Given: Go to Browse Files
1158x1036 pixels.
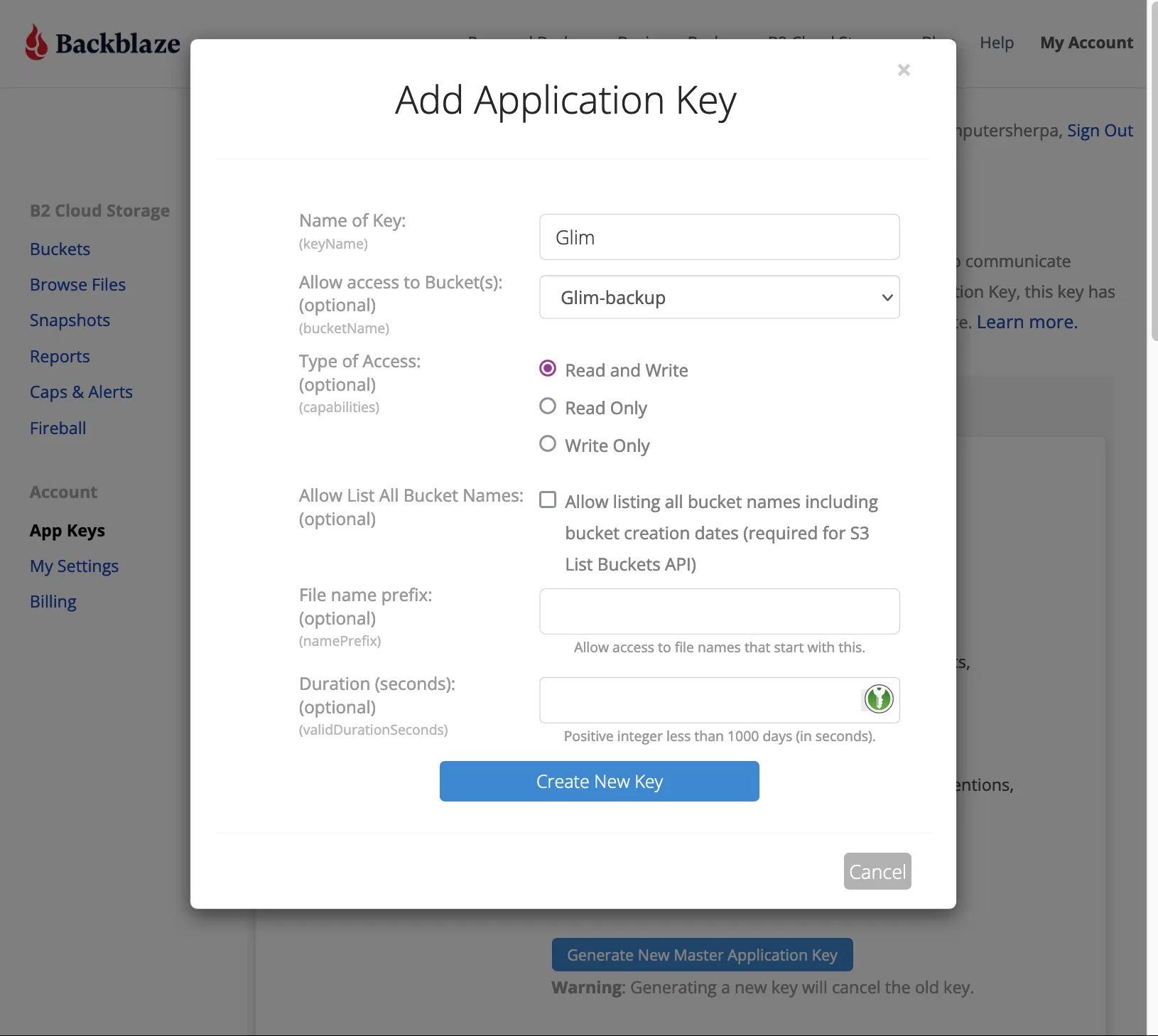Looking at the screenshot, I should [x=77, y=284].
